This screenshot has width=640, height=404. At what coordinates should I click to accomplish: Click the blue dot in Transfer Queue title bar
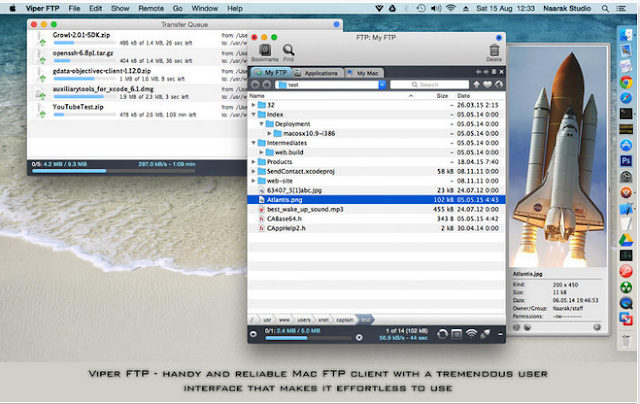click(336, 24)
